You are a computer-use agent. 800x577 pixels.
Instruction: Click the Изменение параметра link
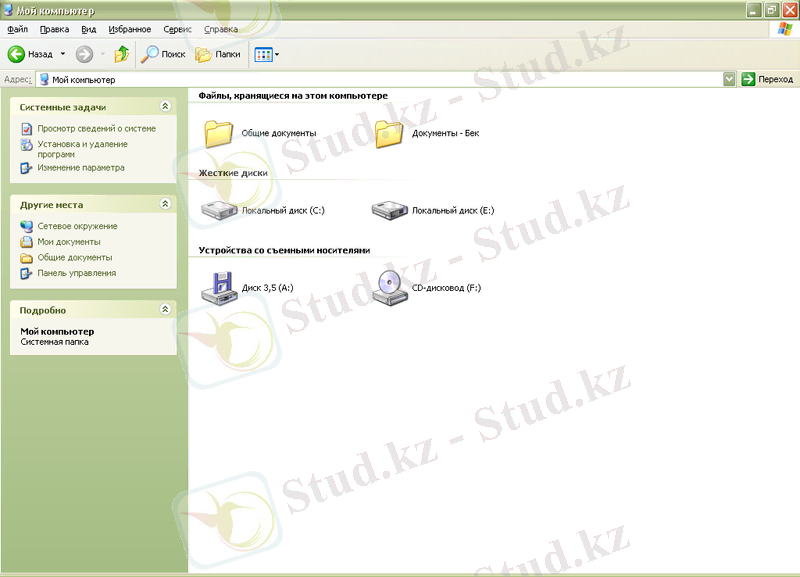[81, 168]
